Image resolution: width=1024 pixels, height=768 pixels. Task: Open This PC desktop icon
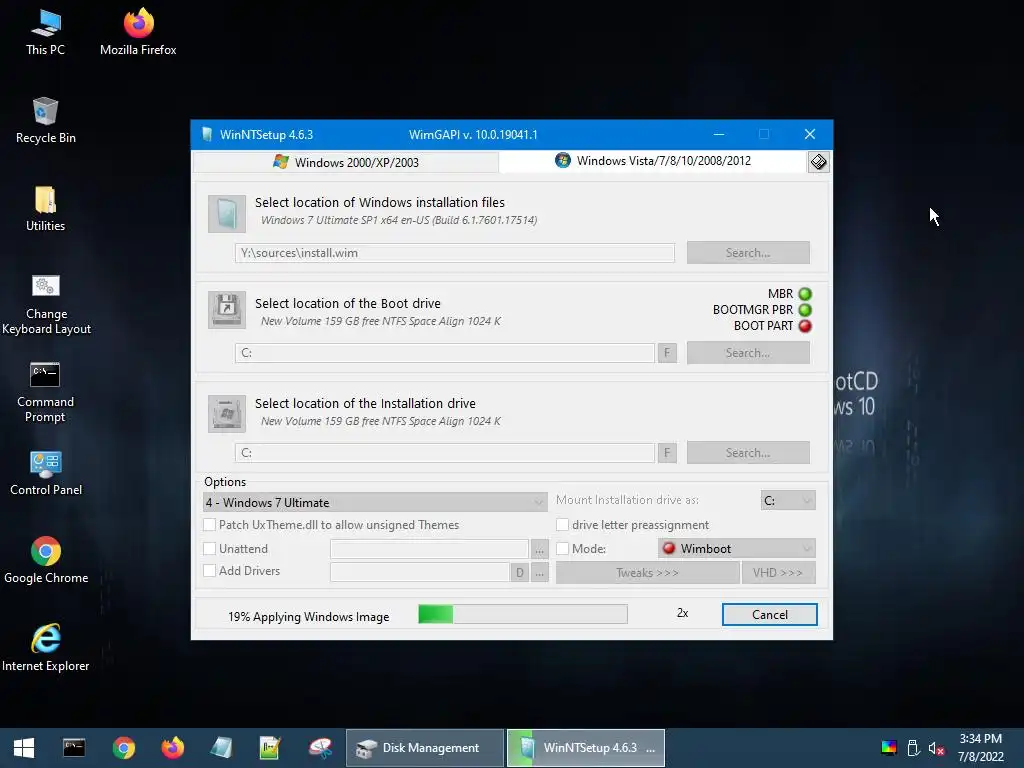click(x=45, y=32)
